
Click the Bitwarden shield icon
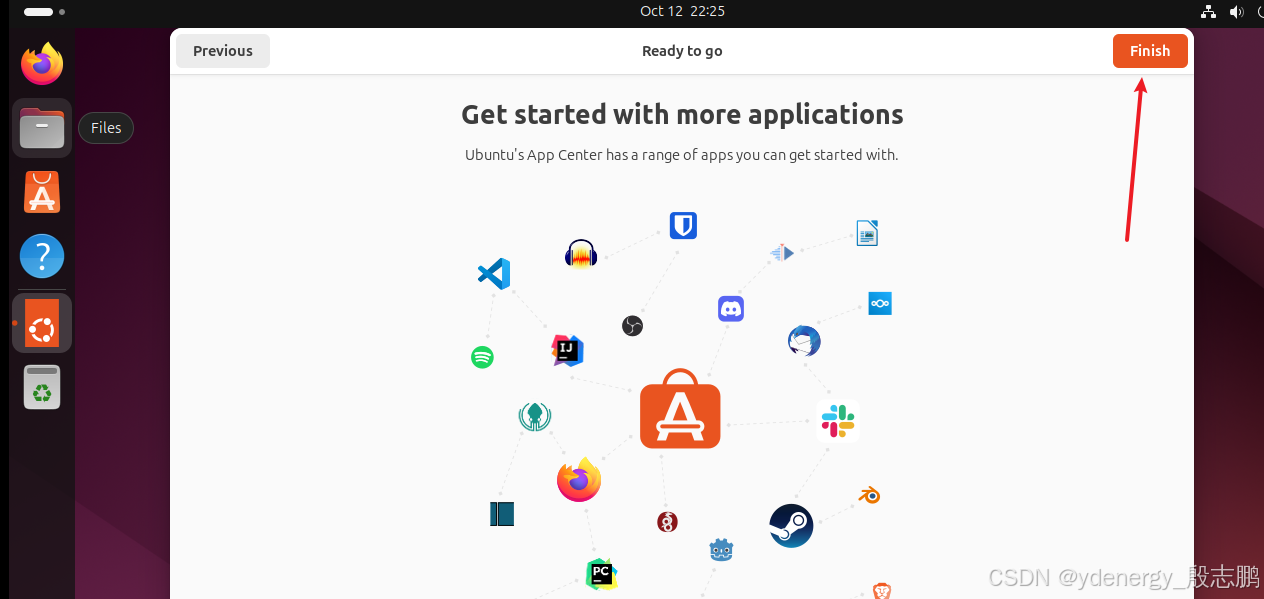coord(683,226)
